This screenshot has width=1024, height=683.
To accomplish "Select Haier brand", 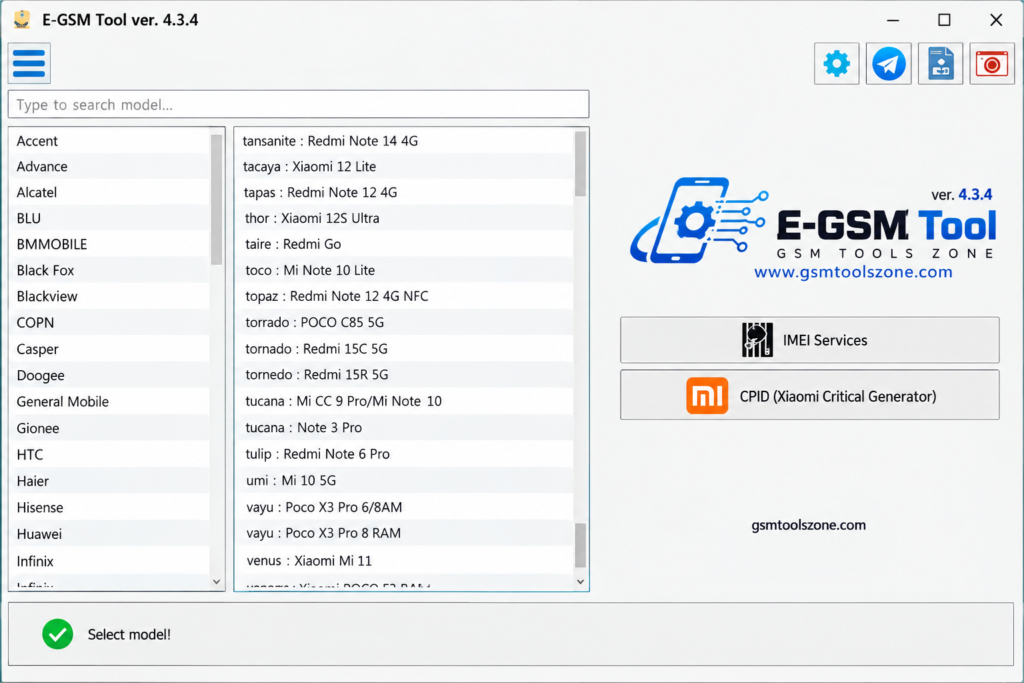I will pos(109,481).
